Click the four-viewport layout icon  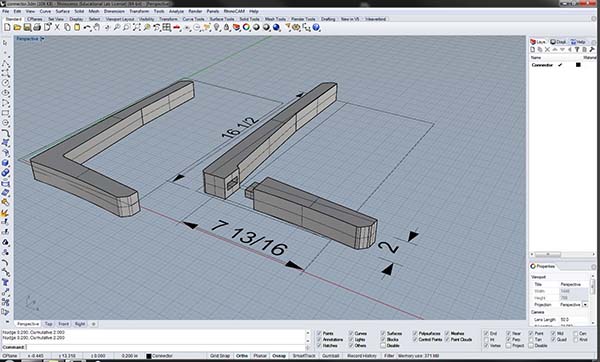point(166,27)
